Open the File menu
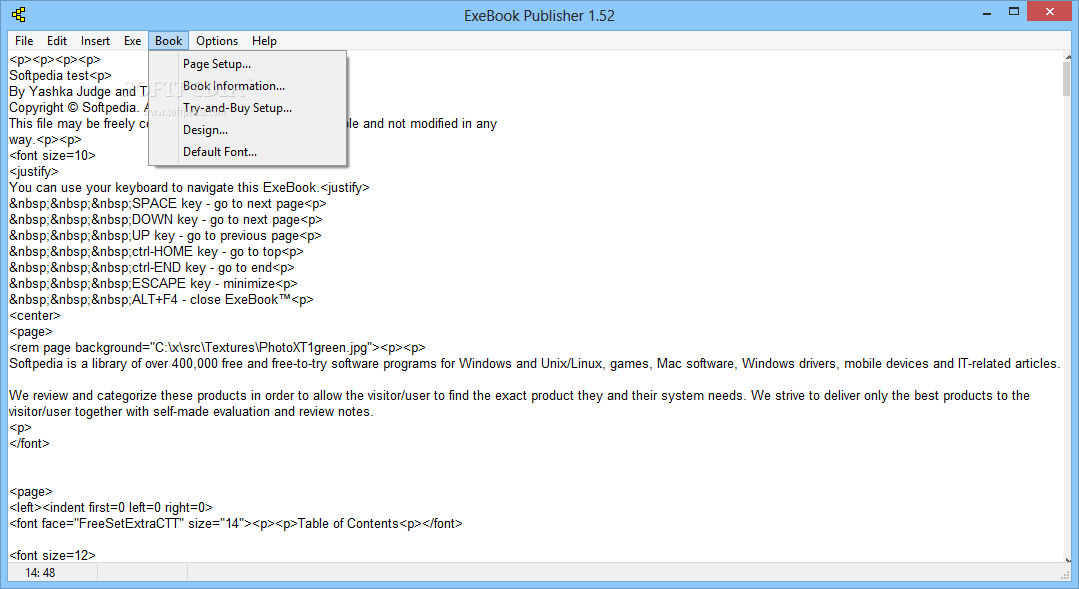The image size is (1079, 589). point(24,41)
